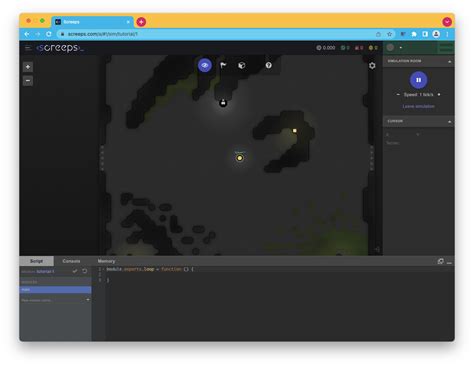Toggle the View mode eye icon
The width and height of the screenshot is (474, 367).
pos(205,65)
